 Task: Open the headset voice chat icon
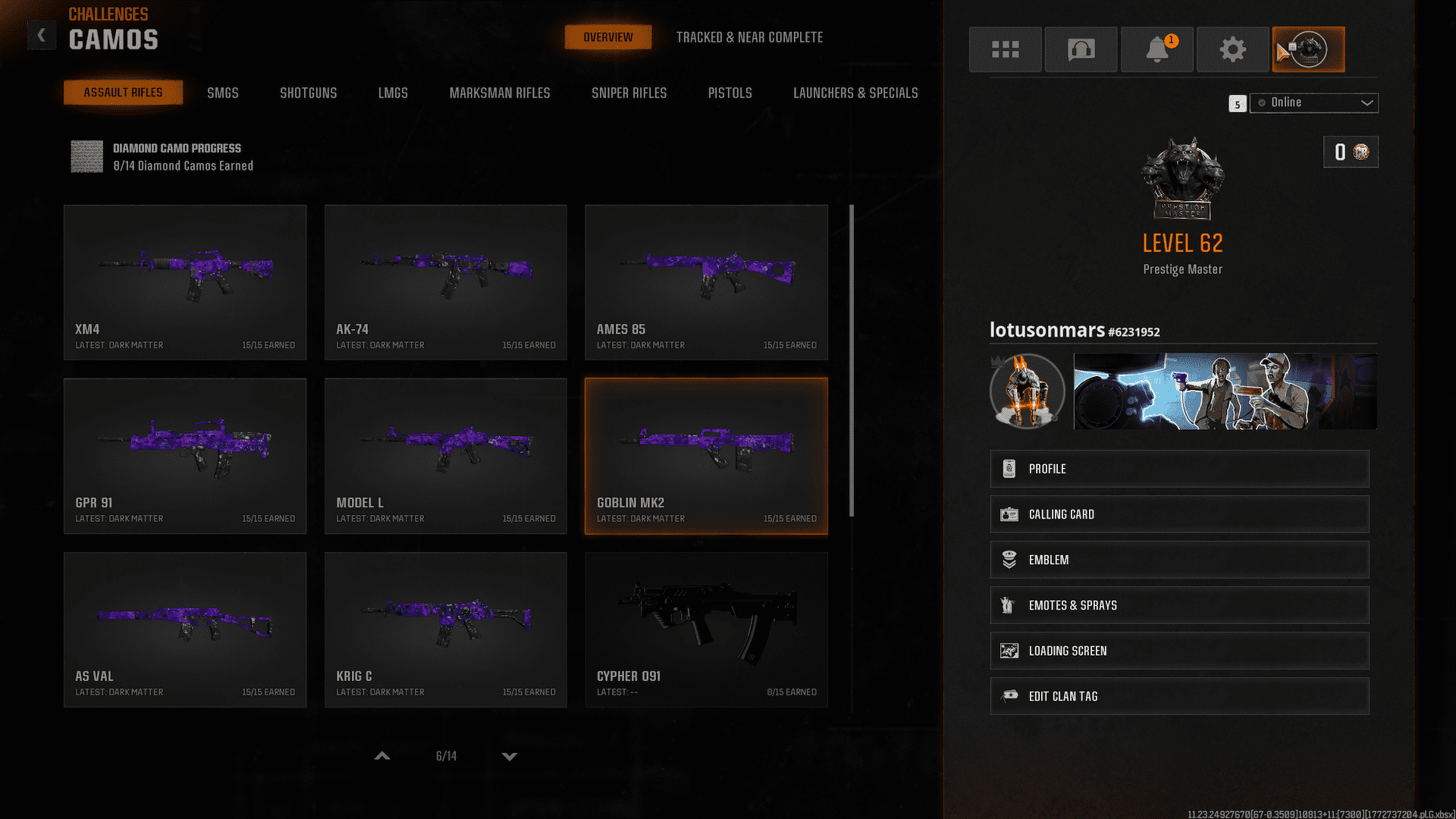[1081, 49]
